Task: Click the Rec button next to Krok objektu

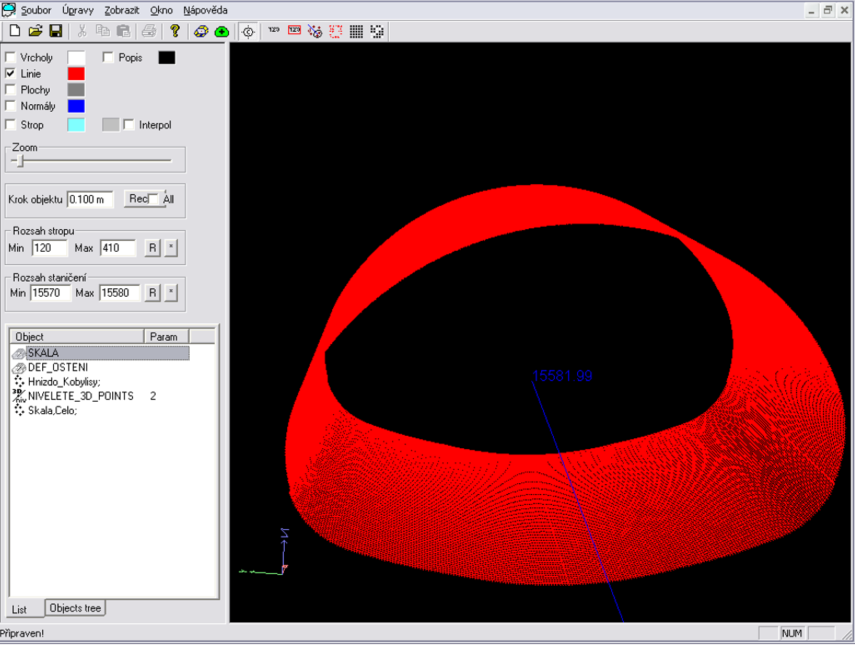Action: coord(137,199)
